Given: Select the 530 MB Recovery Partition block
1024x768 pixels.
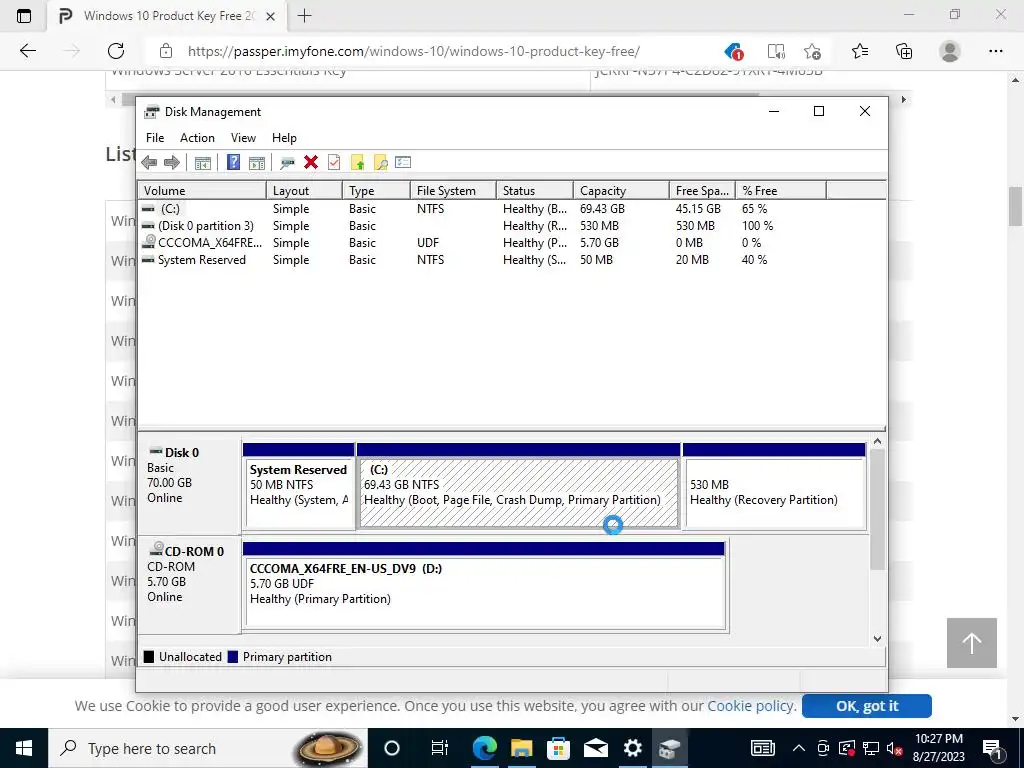Looking at the screenshot, I should 775,487.
